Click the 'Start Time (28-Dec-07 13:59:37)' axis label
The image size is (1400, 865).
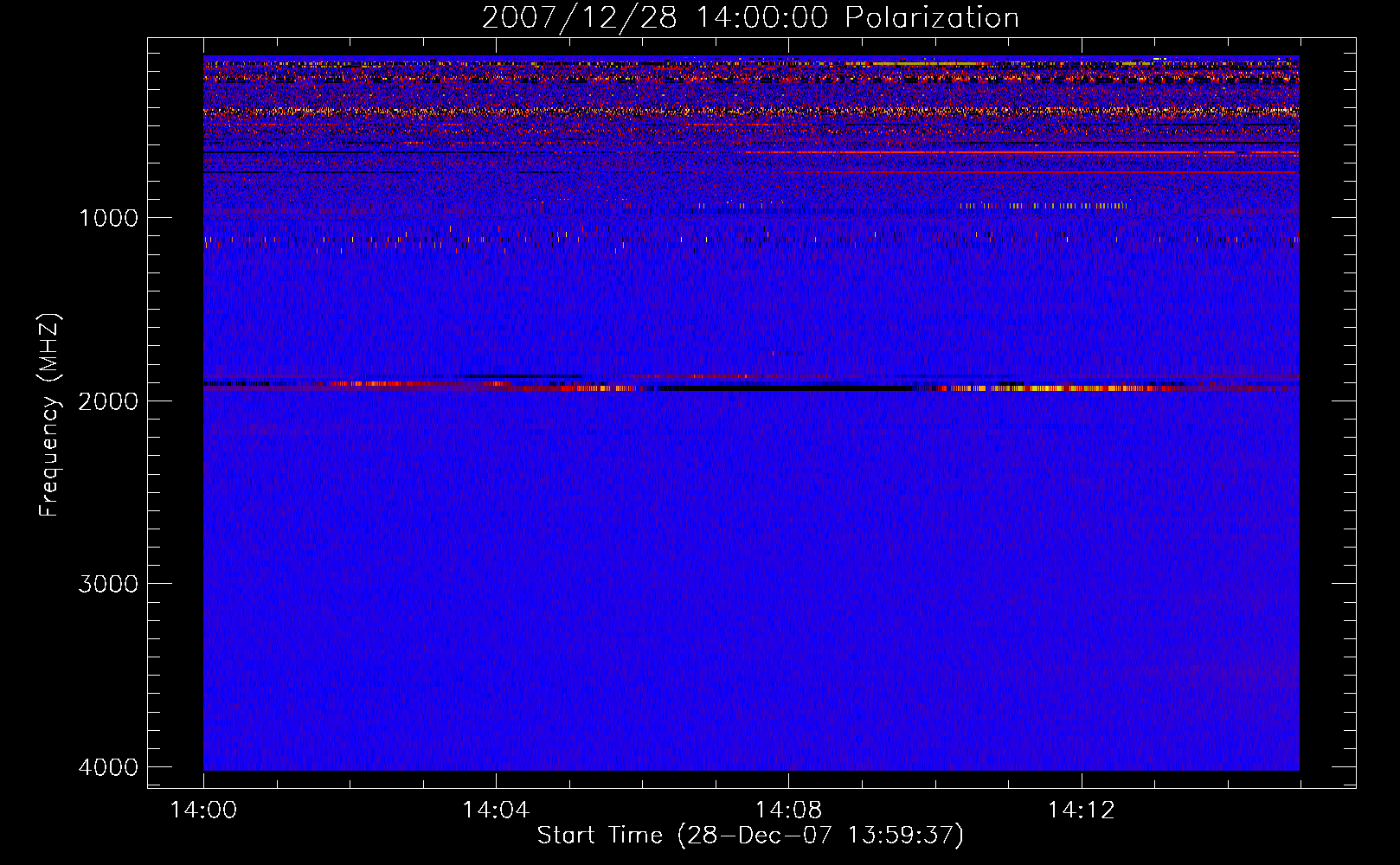coord(750,836)
